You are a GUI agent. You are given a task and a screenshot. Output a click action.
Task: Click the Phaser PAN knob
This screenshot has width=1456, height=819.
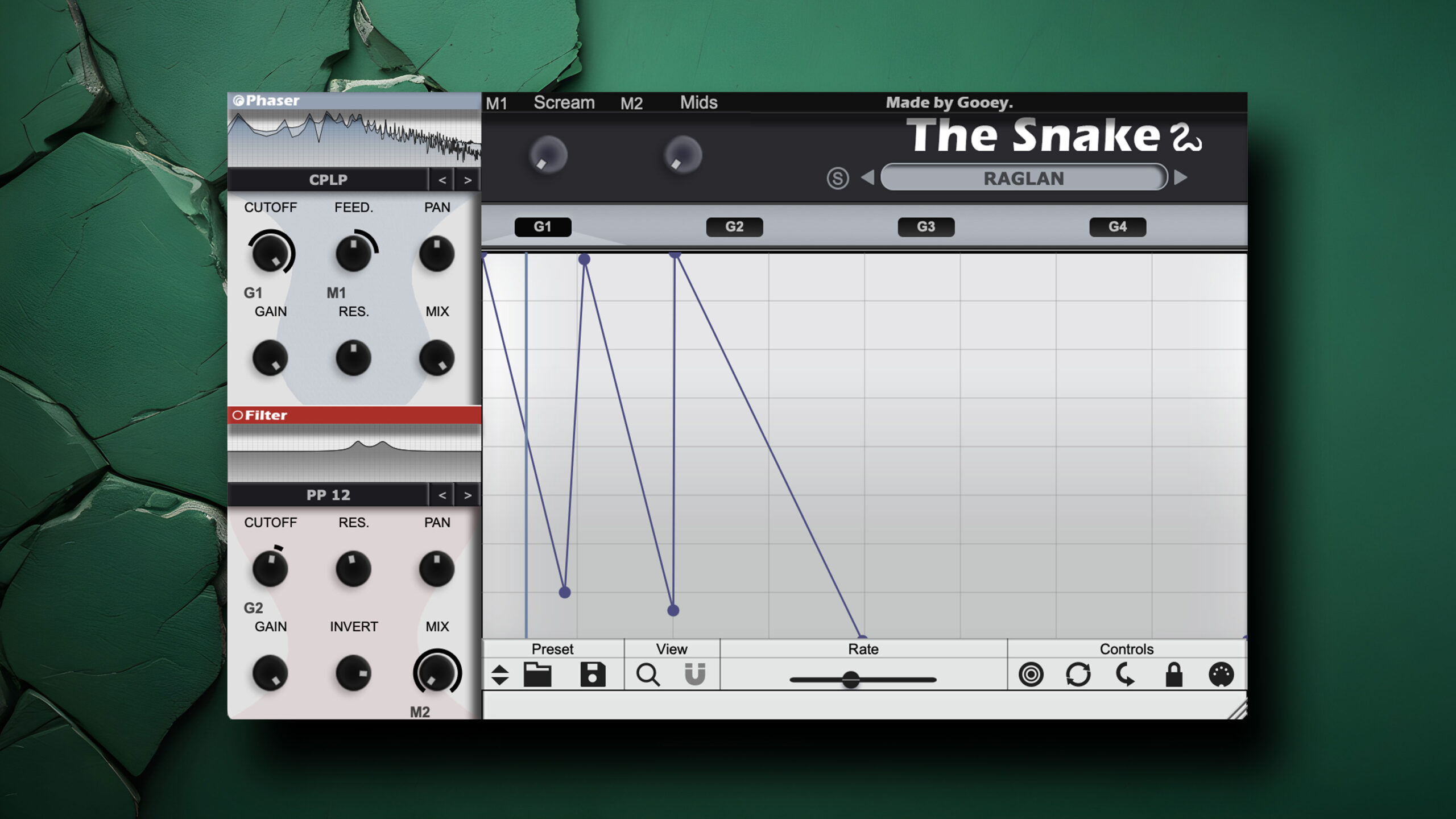pyautogui.click(x=436, y=253)
